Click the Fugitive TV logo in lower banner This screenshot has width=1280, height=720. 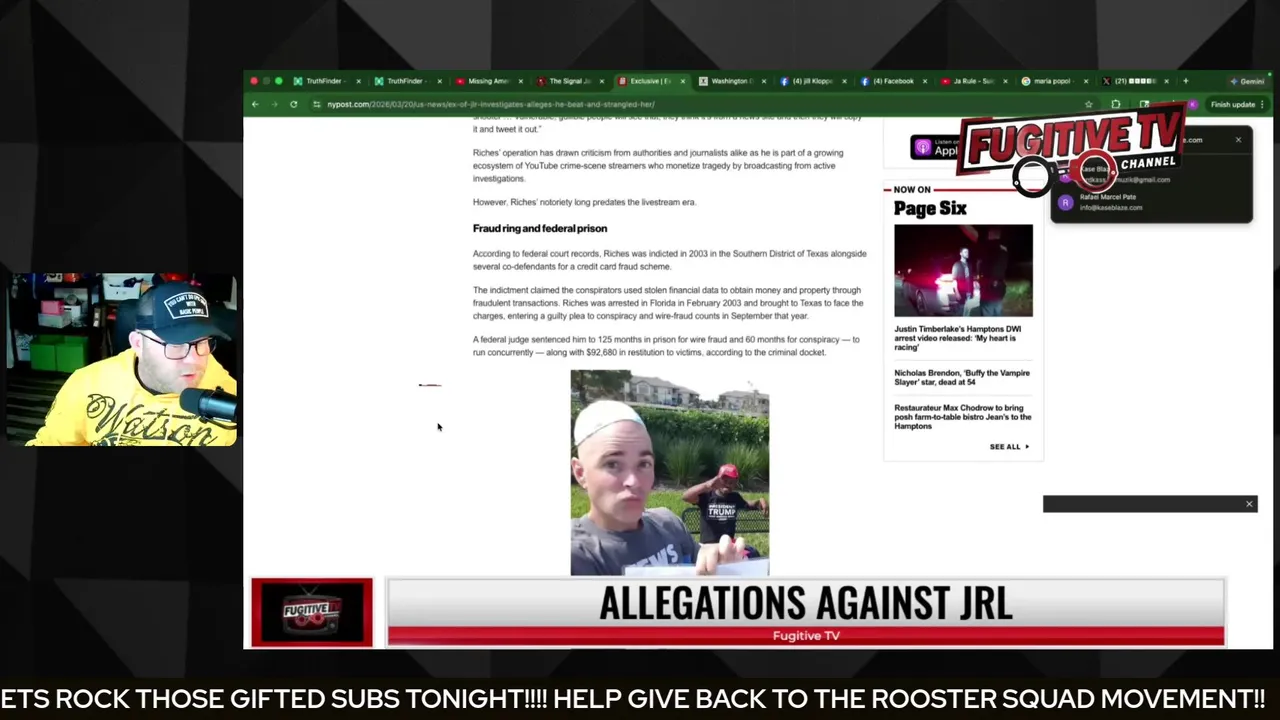(x=312, y=612)
